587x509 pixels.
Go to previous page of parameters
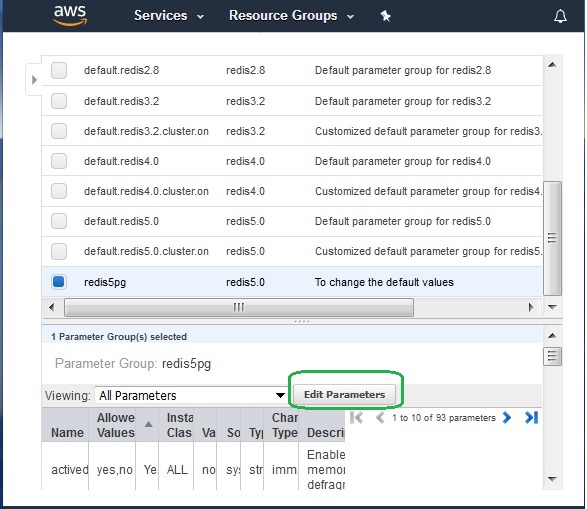[380, 417]
